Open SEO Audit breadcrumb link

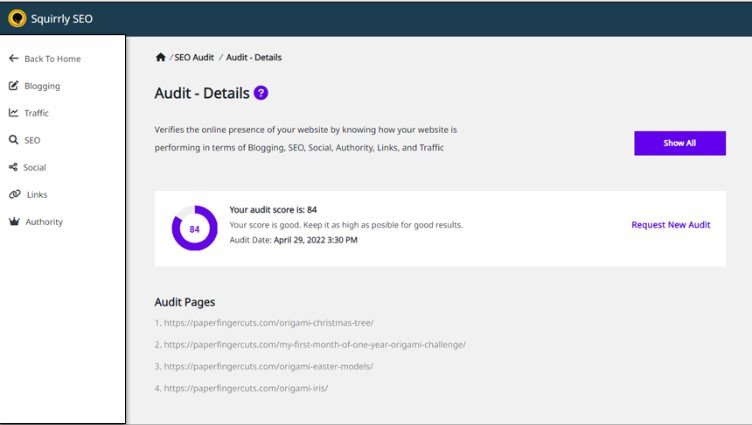[194, 58]
